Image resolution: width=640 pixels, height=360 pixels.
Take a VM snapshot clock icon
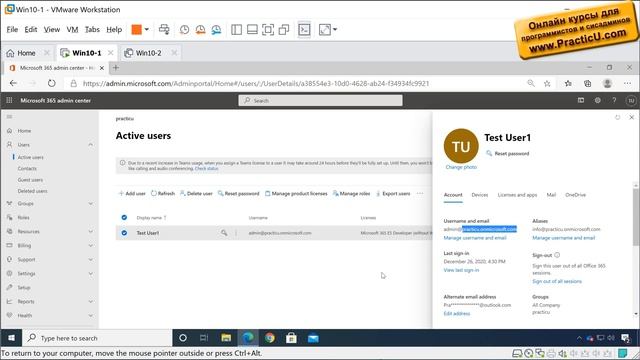(x=184, y=29)
